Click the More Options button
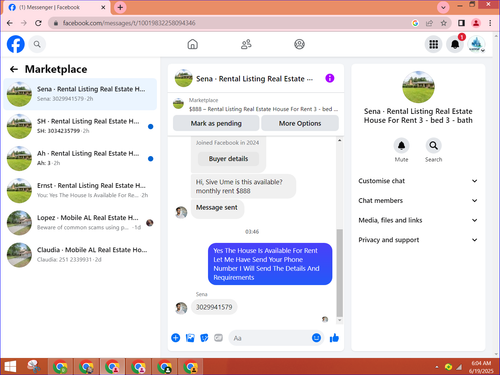500x375 pixels. (300, 123)
